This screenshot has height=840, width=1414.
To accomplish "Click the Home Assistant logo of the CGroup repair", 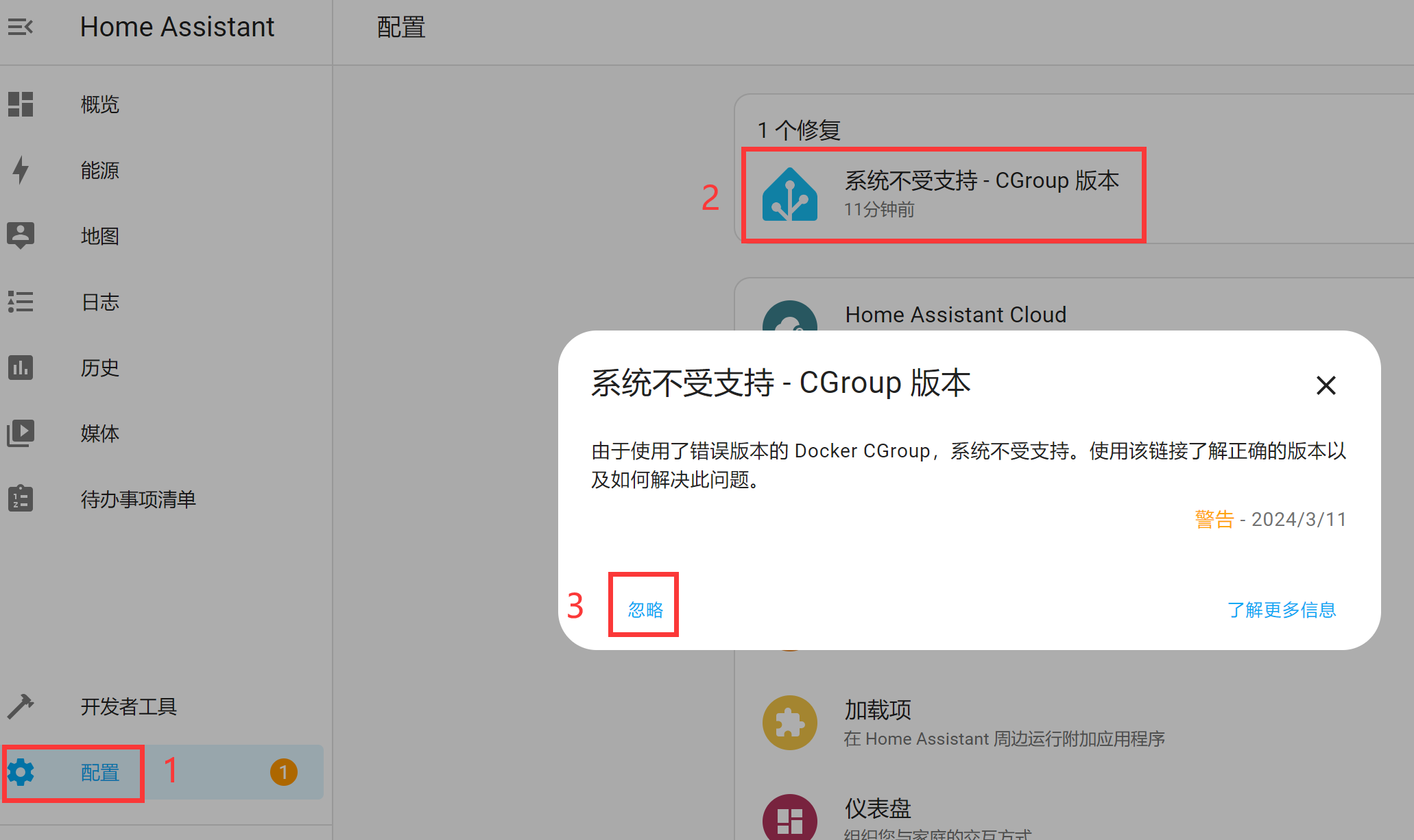I will click(x=790, y=195).
